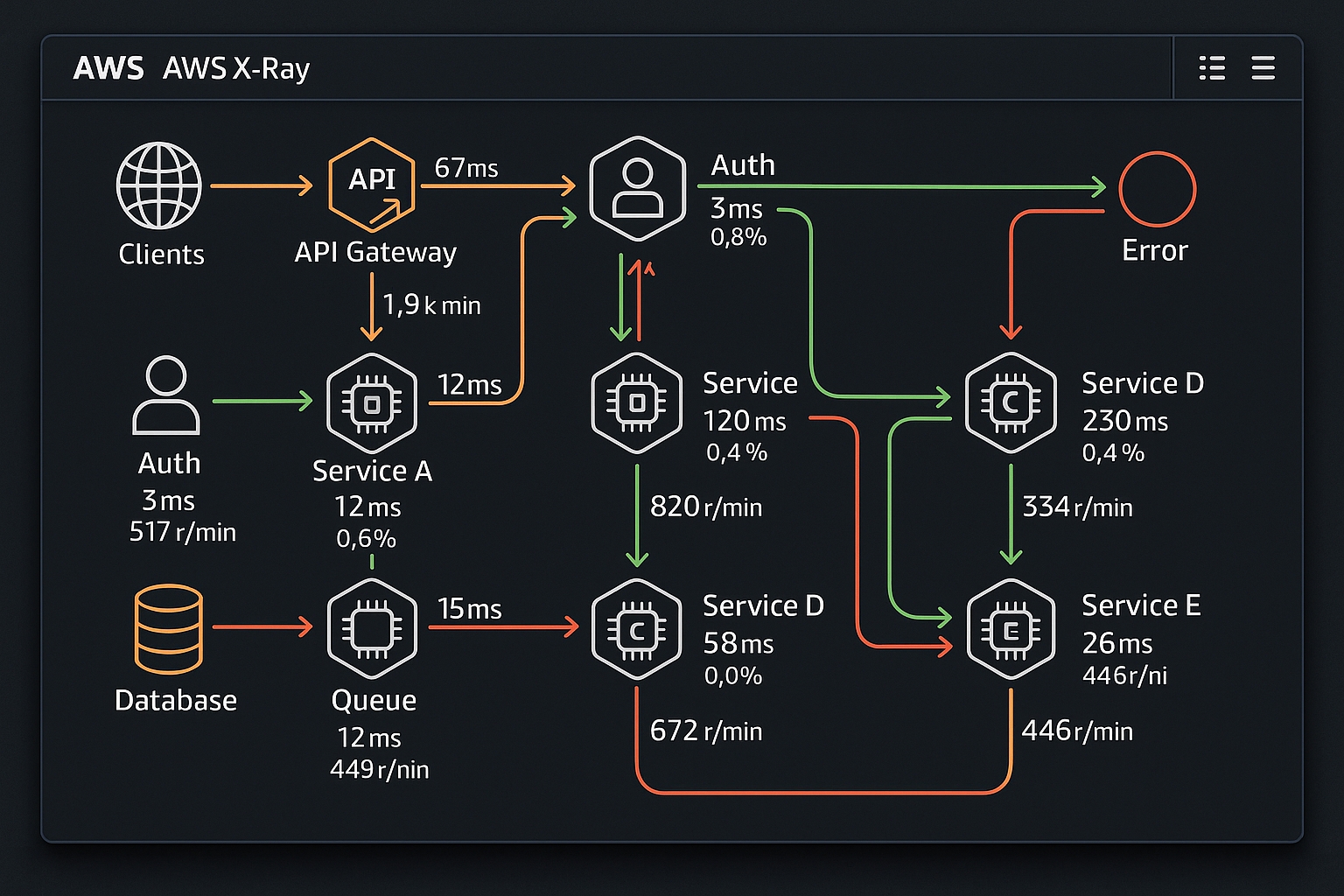The height and width of the screenshot is (896, 1344).
Task: Click the 12 ms latency under Service A
Action: tap(367, 507)
